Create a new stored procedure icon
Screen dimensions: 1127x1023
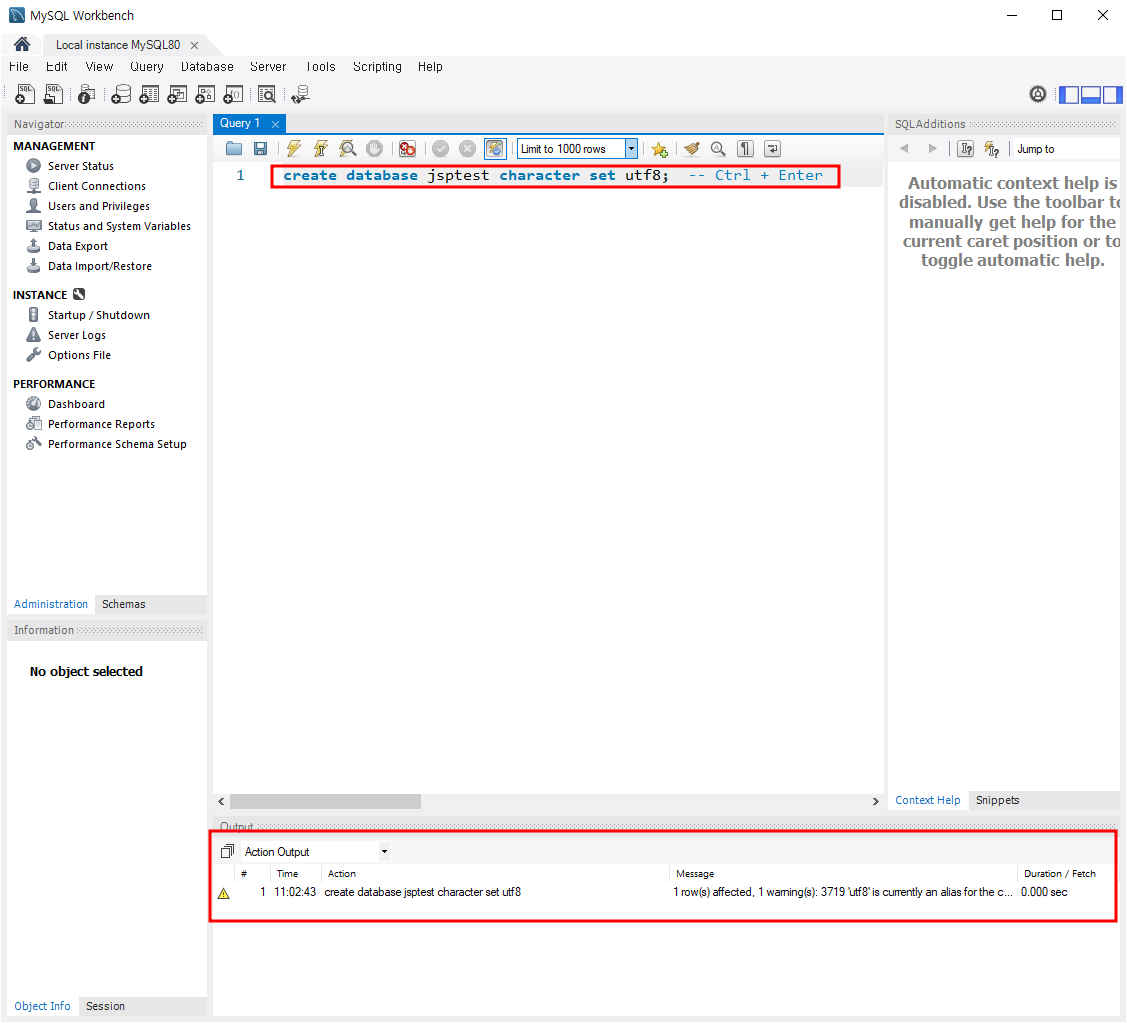tap(205, 94)
